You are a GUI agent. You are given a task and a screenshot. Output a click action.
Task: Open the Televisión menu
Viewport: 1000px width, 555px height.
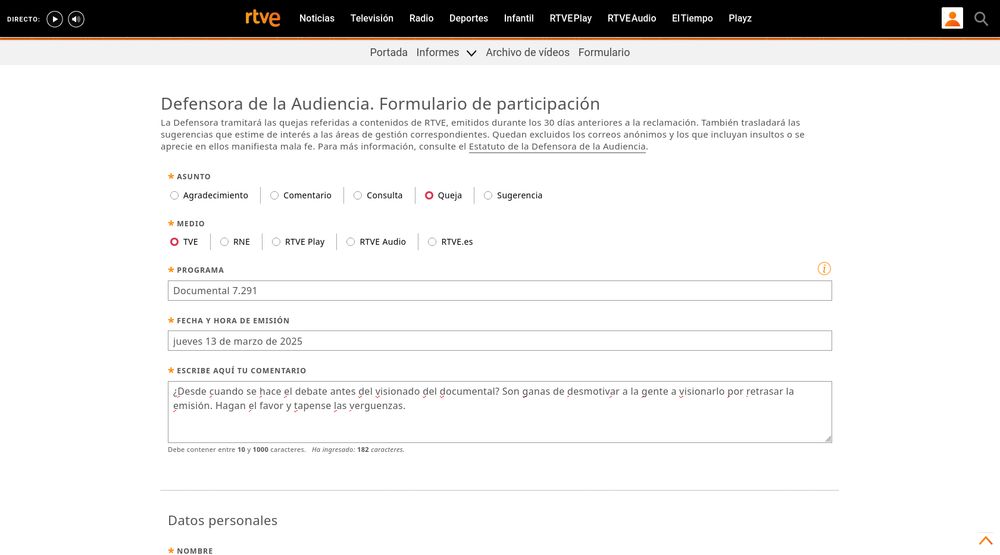pyautogui.click(x=372, y=18)
